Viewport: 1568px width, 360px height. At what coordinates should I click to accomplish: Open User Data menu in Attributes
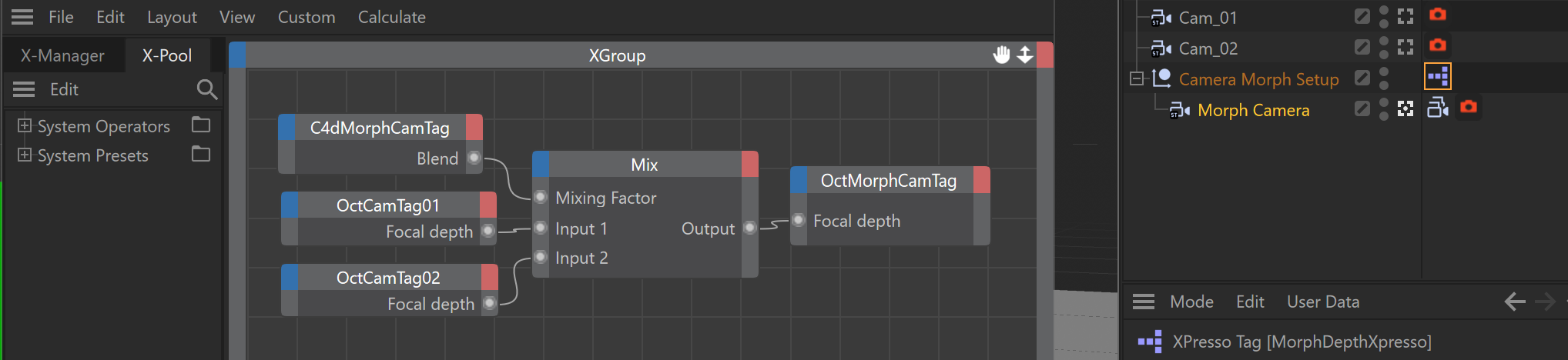1322,302
